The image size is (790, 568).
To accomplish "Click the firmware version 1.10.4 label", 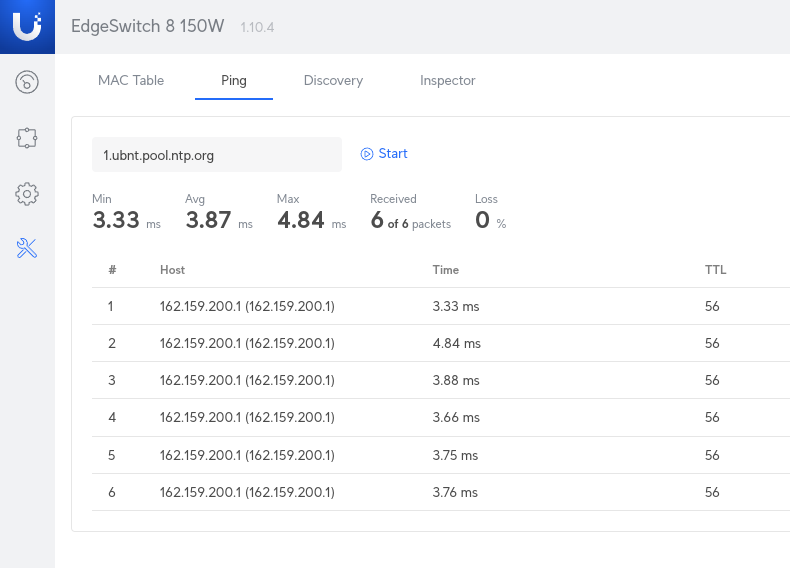I will pyautogui.click(x=257, y=27).
